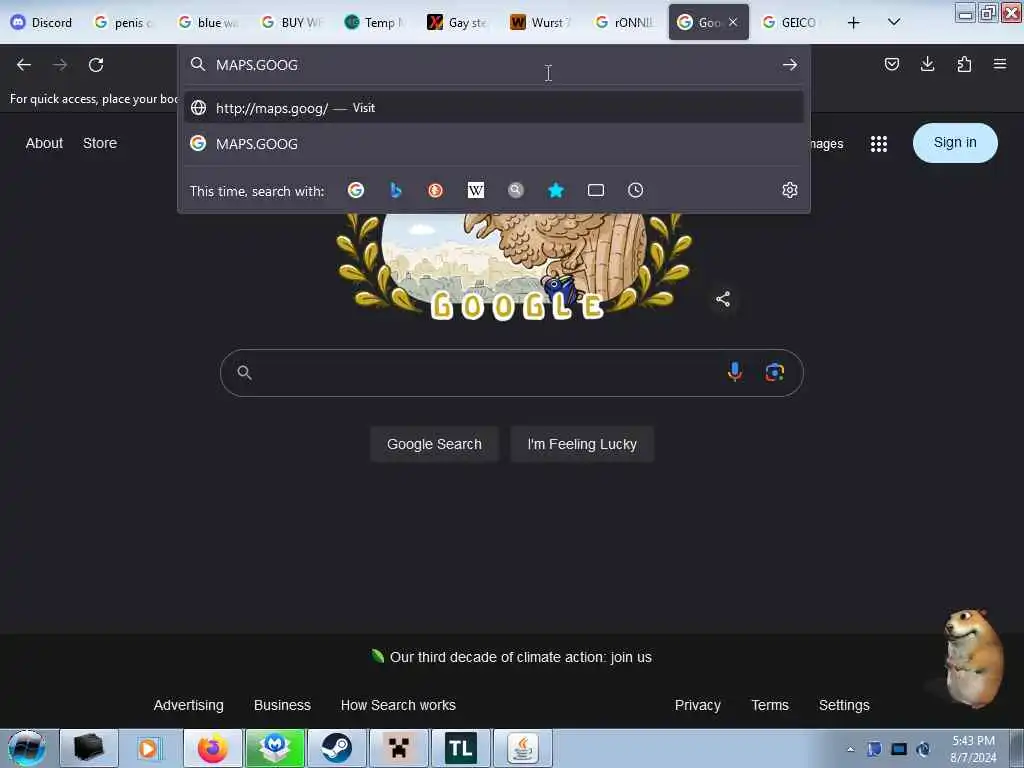Open the Terms footer link
The image size is (1024, 768).
point(770,705)
